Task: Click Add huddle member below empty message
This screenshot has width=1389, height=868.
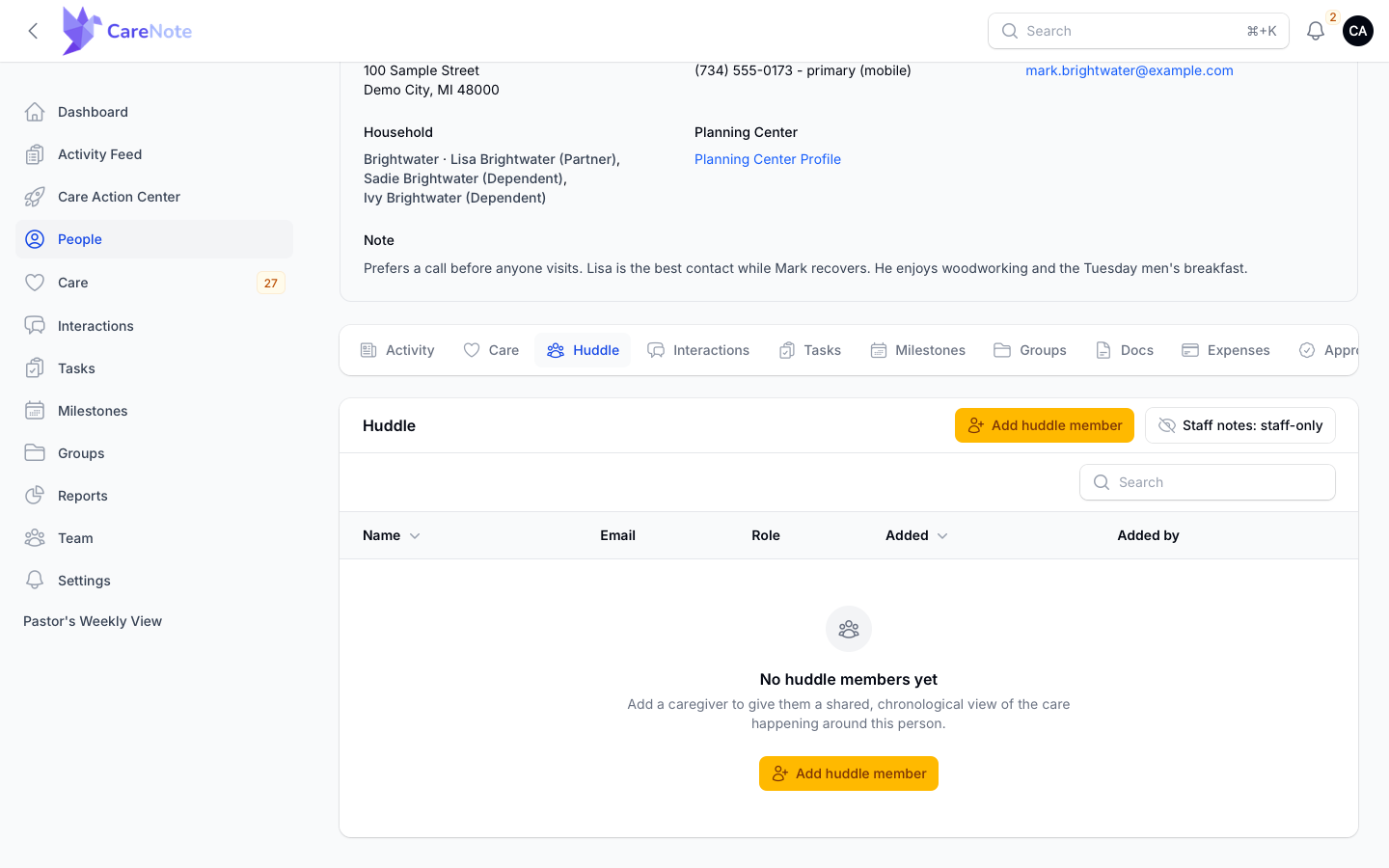Action: click(x=849, y=773)
